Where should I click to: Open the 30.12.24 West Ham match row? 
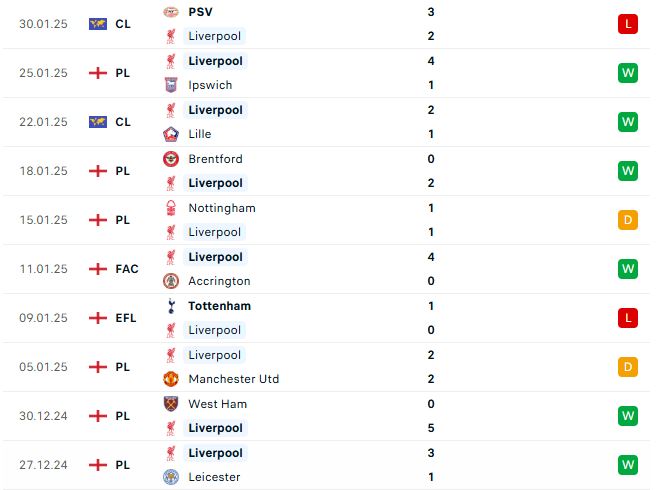tap(326, 416)
